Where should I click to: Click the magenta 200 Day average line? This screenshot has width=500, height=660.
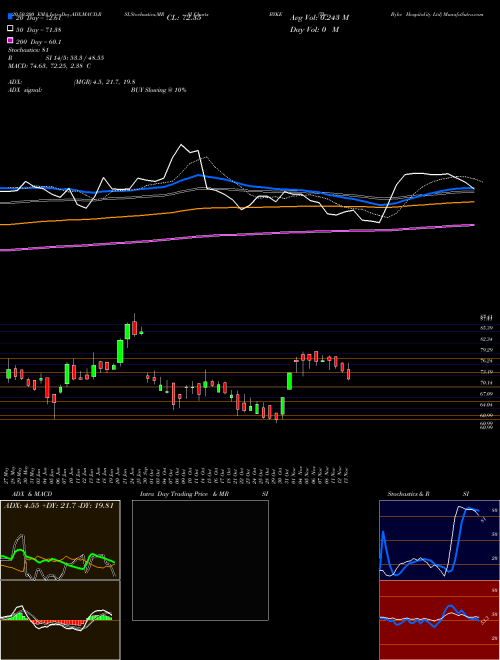(237, 234)
